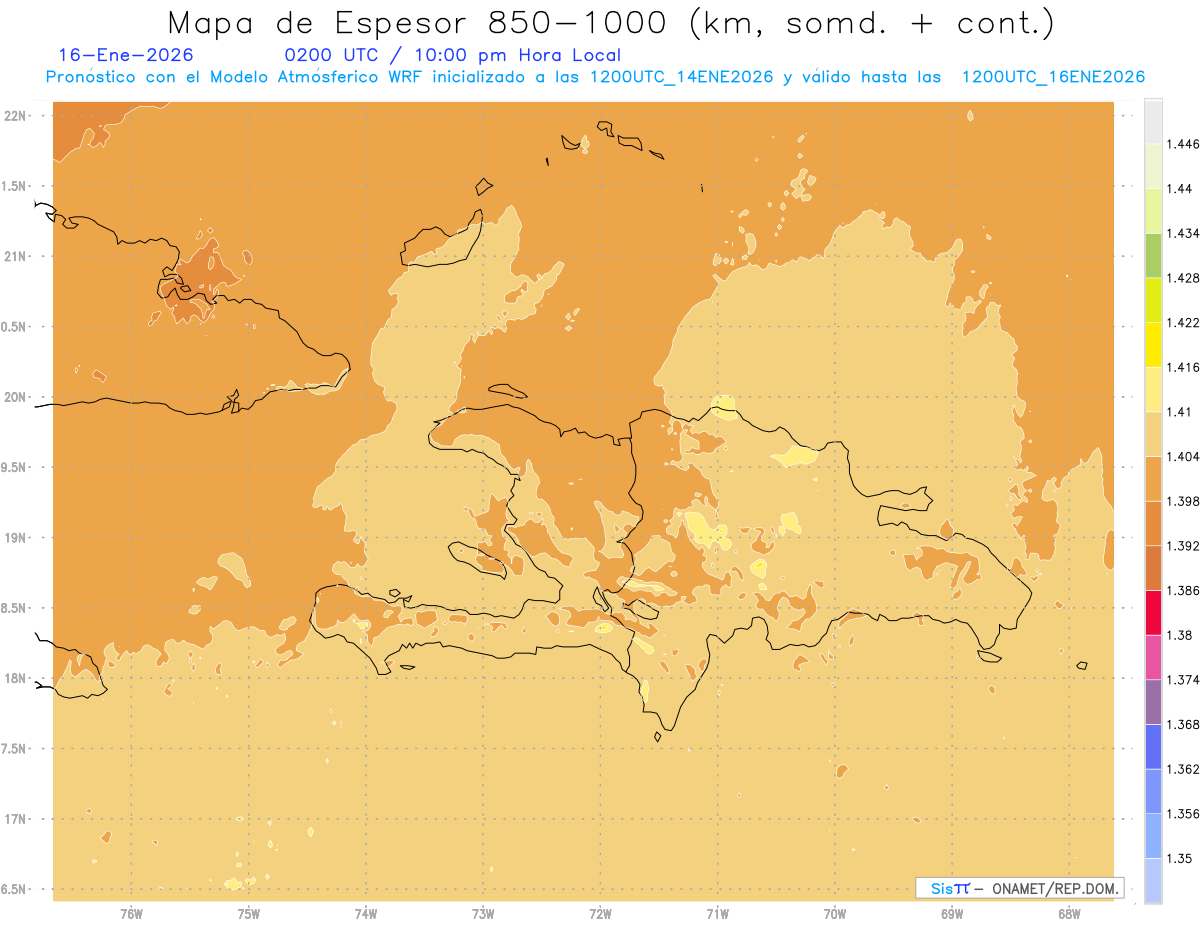Click the latitude axis label '9.5N'
1200x927 pixels.
tap(15, 467)
